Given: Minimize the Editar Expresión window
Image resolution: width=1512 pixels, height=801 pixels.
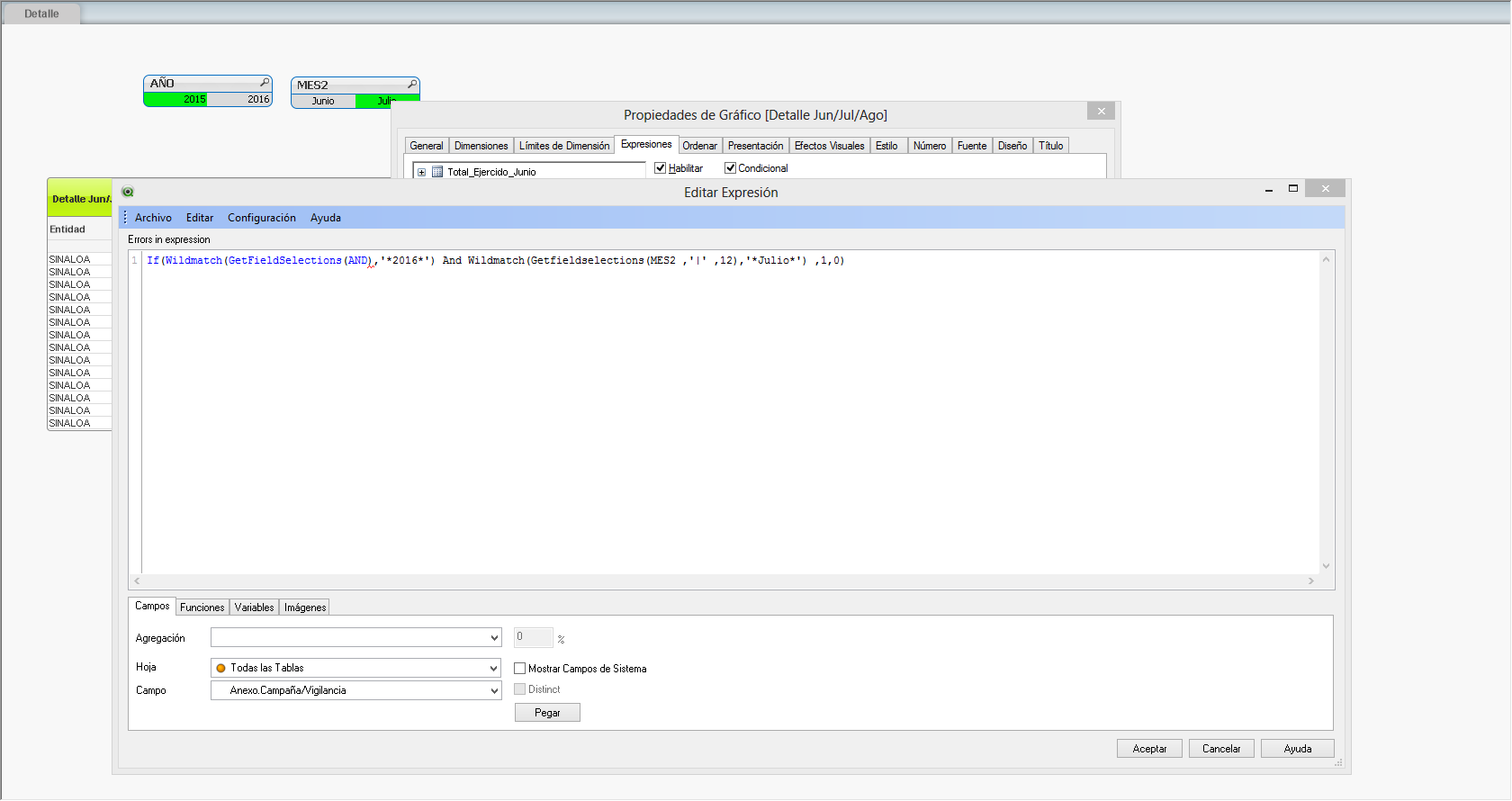Looking at the screenshot, I should (1269, 189).
